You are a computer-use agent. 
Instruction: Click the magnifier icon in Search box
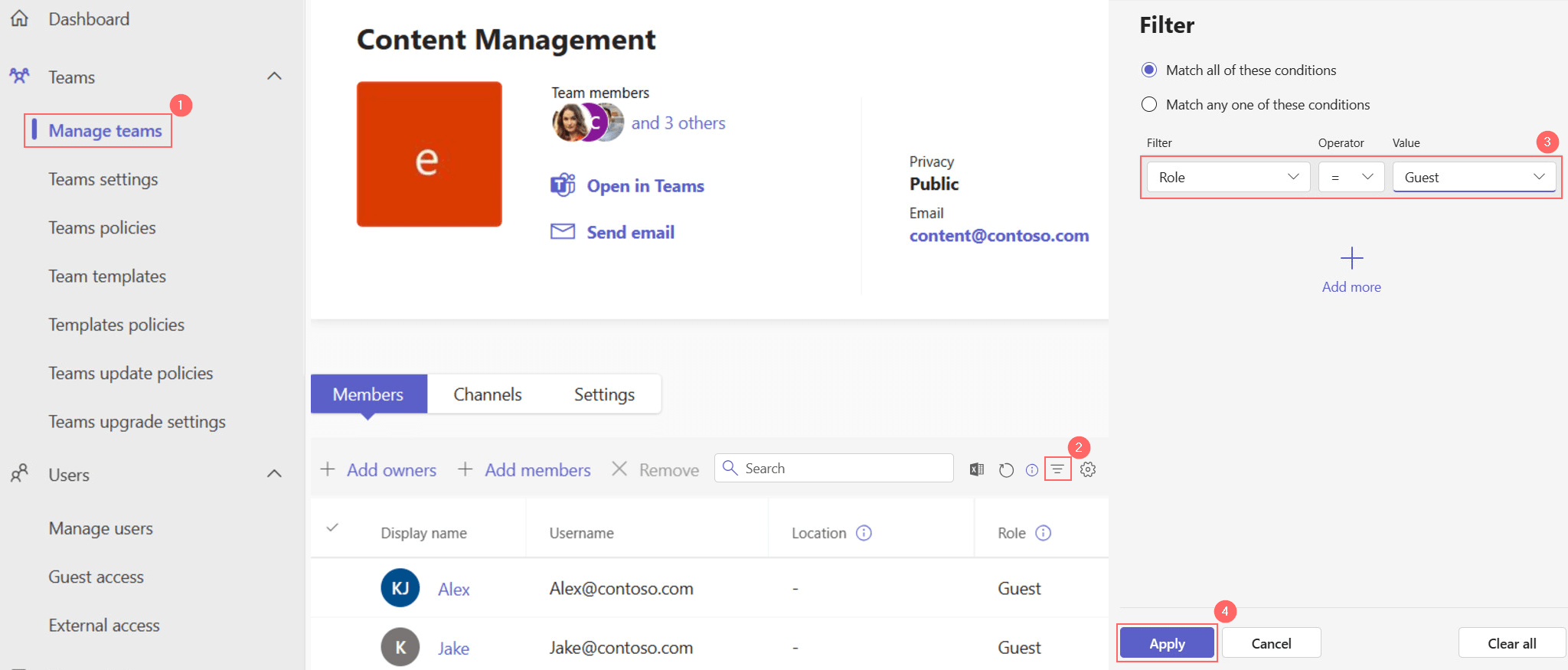coord(730,467)
